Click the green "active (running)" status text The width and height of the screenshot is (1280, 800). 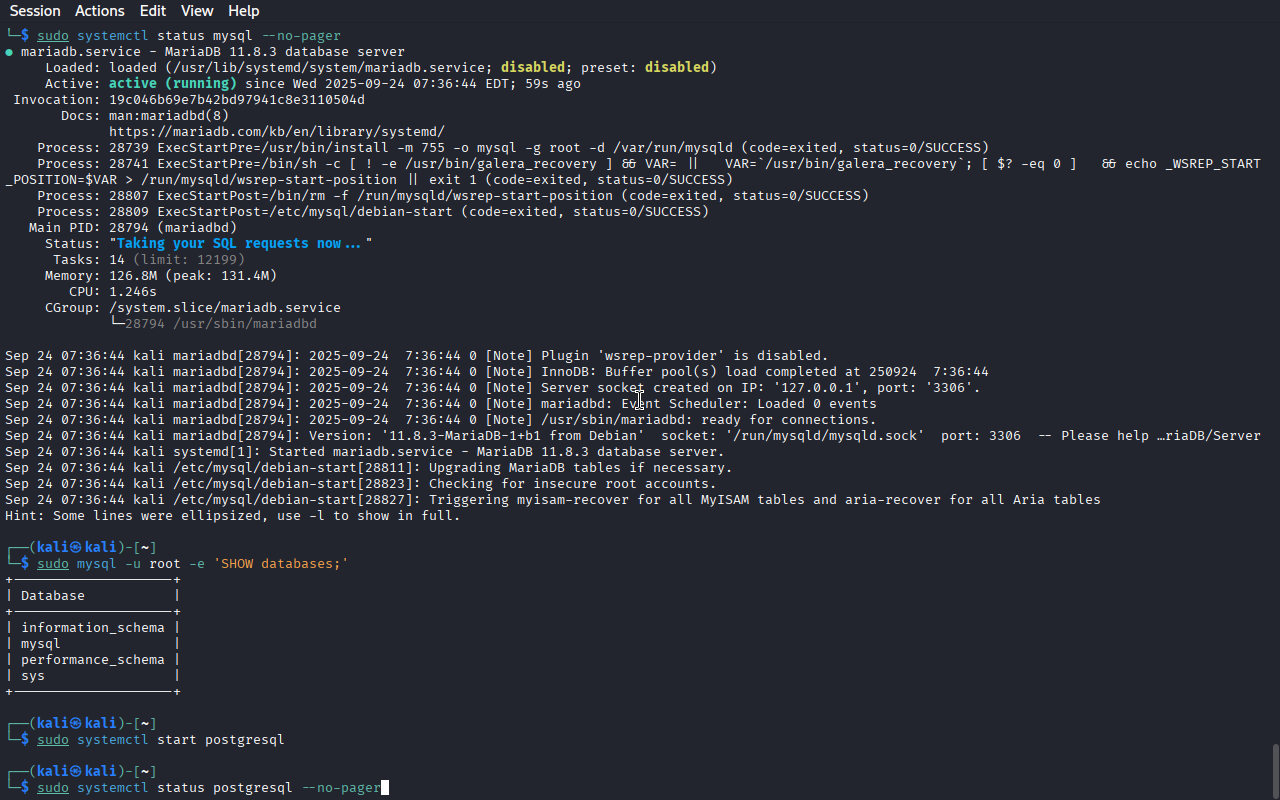172,84
